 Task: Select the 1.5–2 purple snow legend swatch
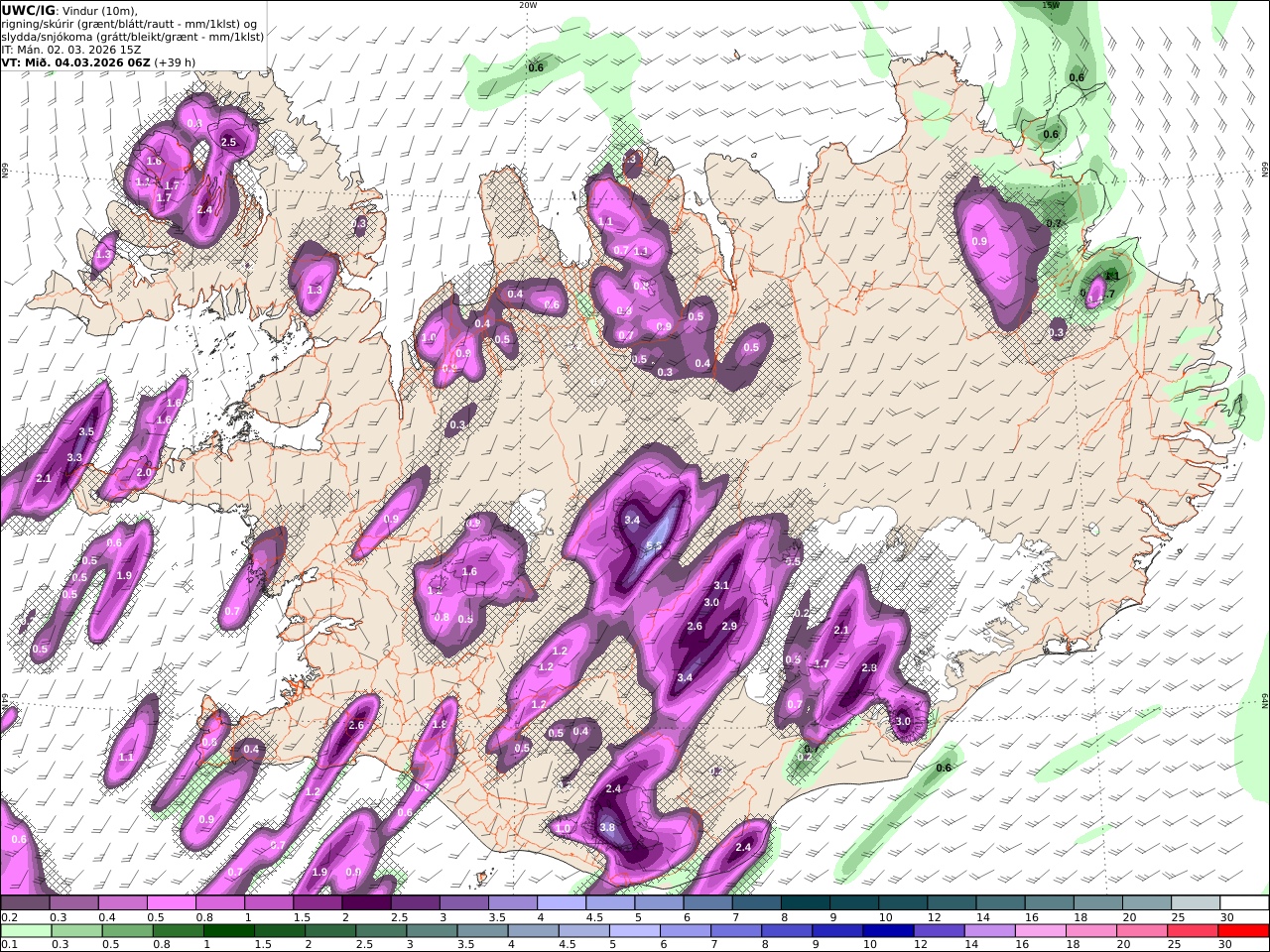(317, 902)
